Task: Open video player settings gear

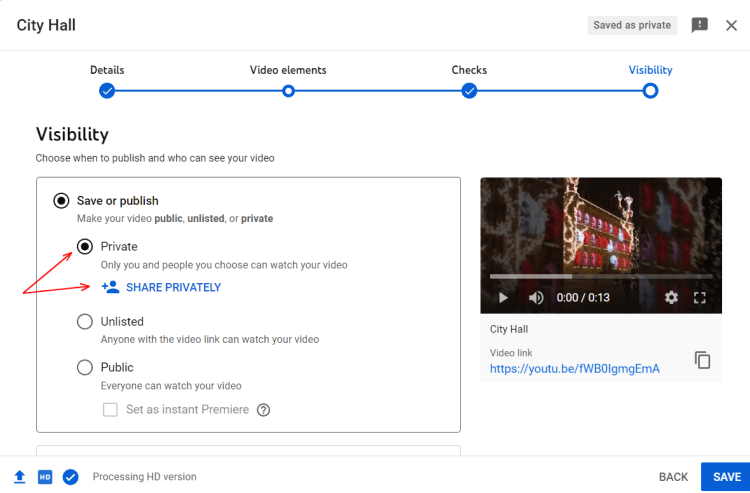Action: click(x=671, y=297)
